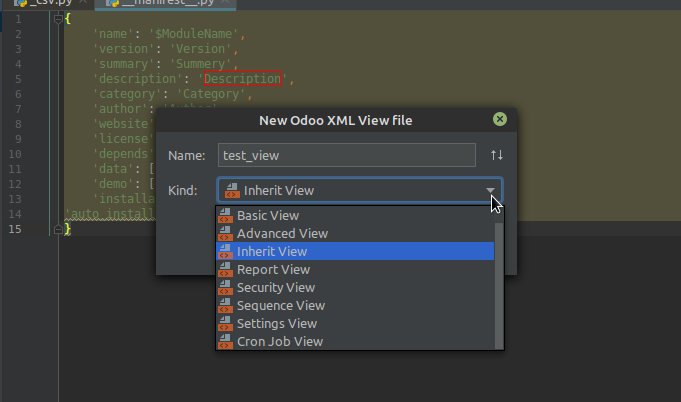Click the Report View XML file icon

click(225, 270)
